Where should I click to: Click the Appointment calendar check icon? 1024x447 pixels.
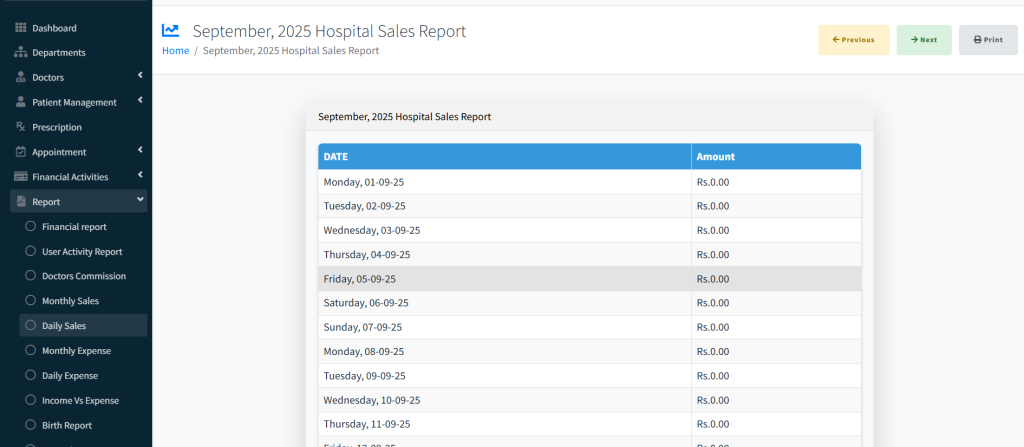(20, 152)
